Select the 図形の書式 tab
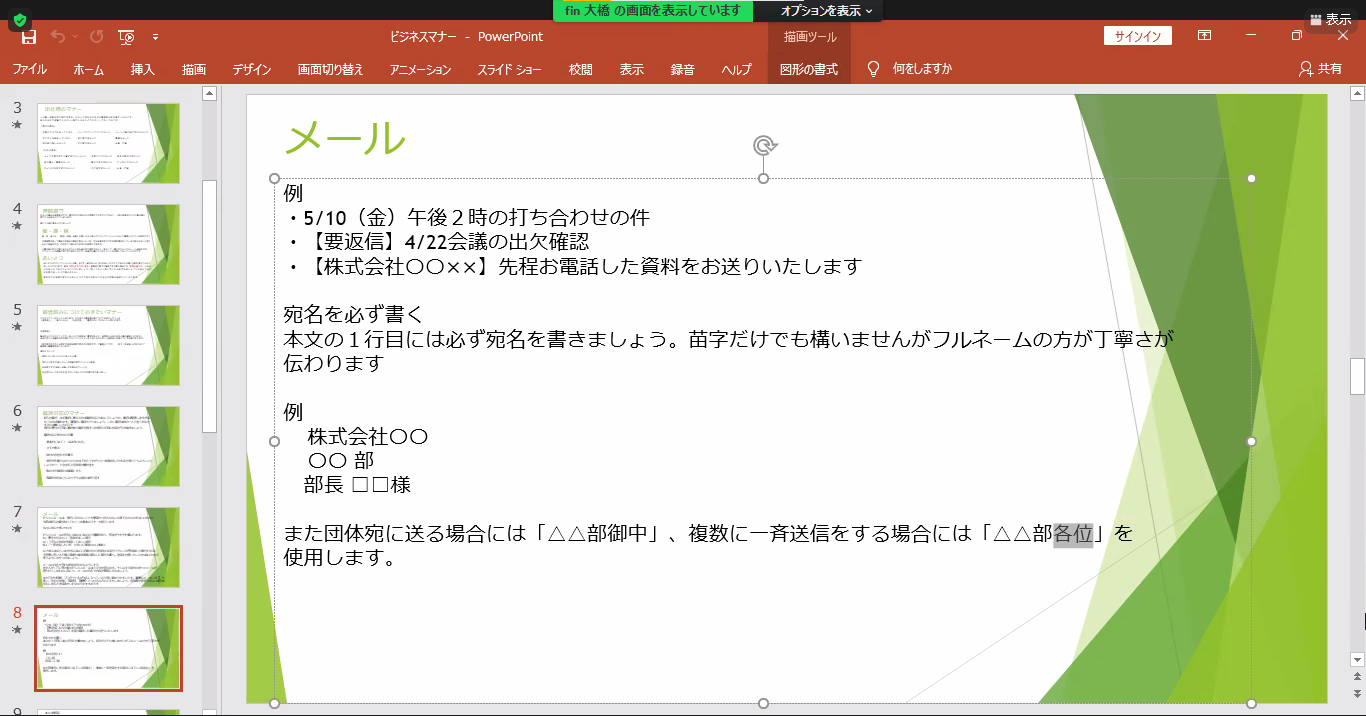 [x=809, y=69]
